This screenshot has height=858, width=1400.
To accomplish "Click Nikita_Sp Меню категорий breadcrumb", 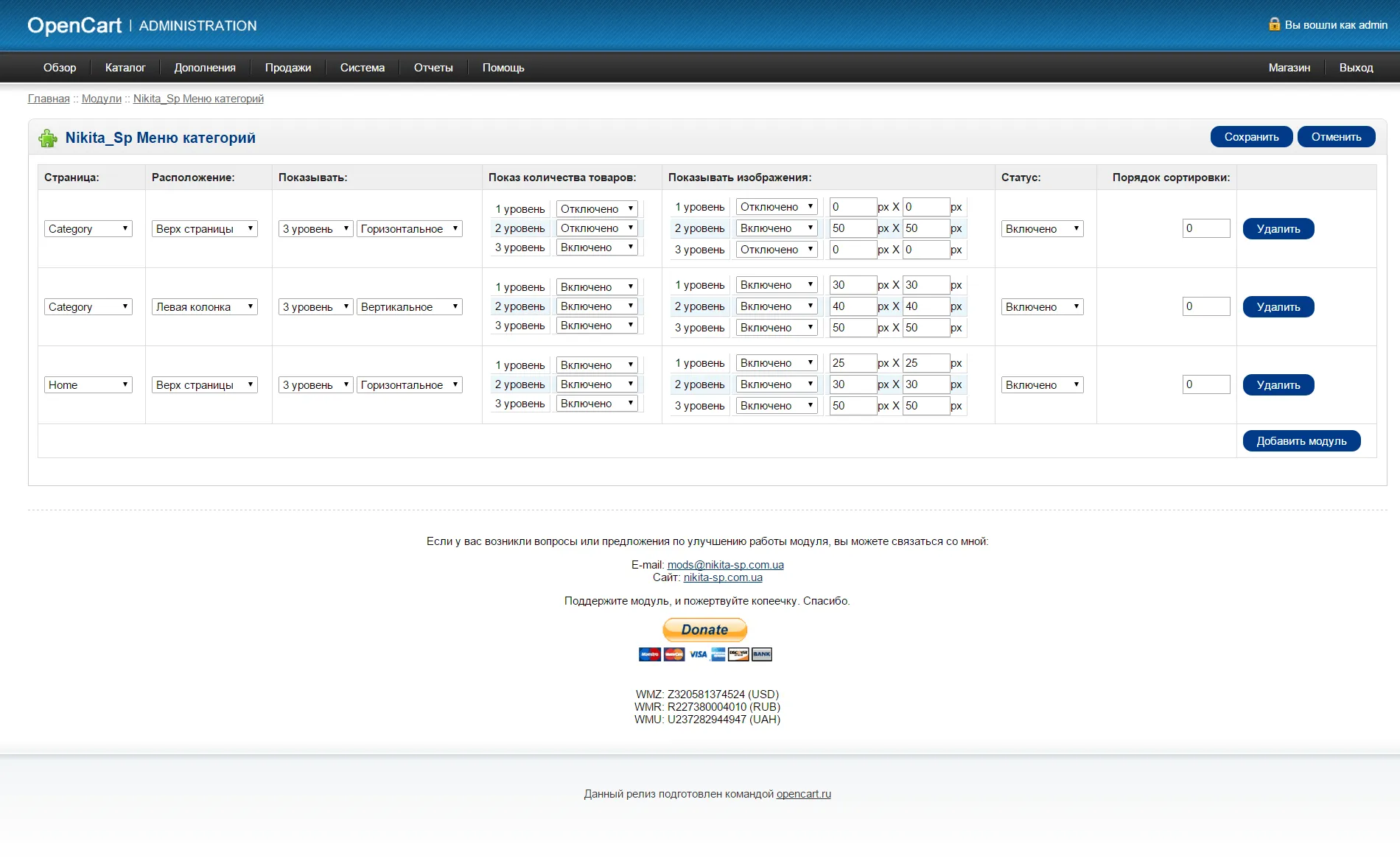I will pyautogui.click(x=198, y=99).
